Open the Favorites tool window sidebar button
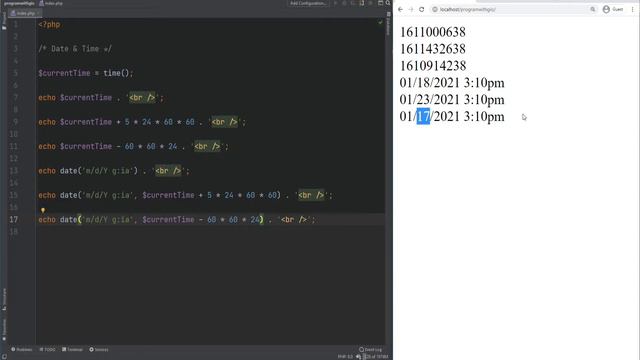 point(4,329)
